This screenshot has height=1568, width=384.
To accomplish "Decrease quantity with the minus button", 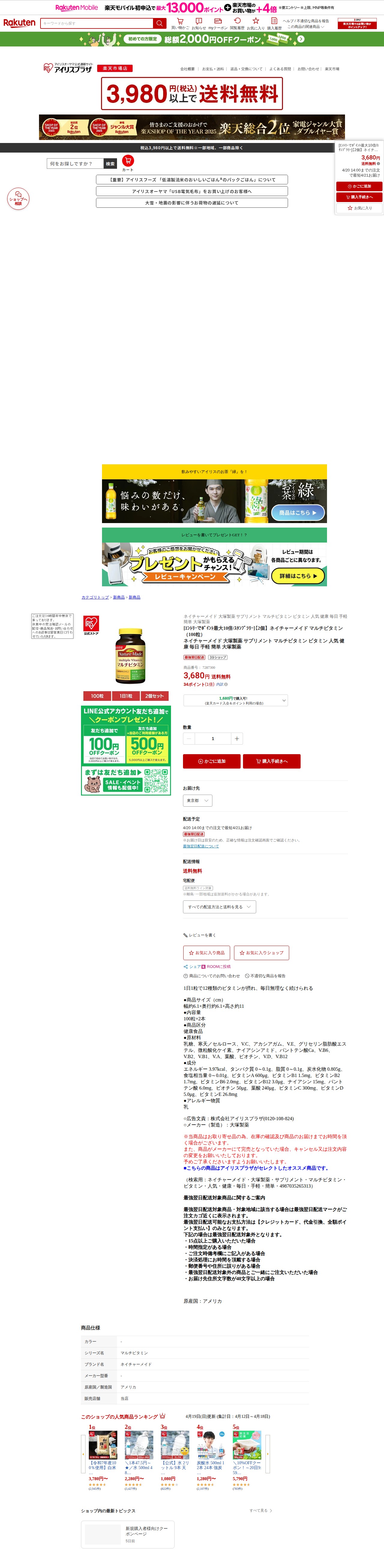I will click(189, 738).
